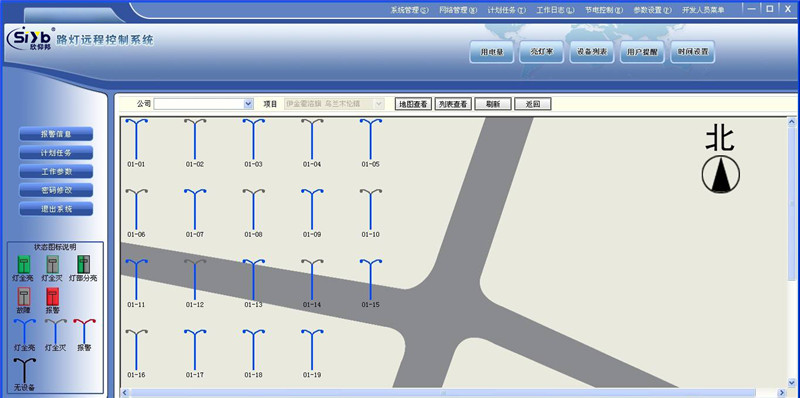
Task: Click the red 报警 controller legend icon
Action: pos(53,296)
